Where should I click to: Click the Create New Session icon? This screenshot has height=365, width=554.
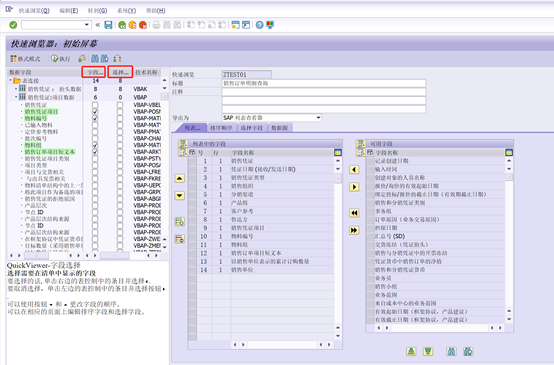(235, 25)
